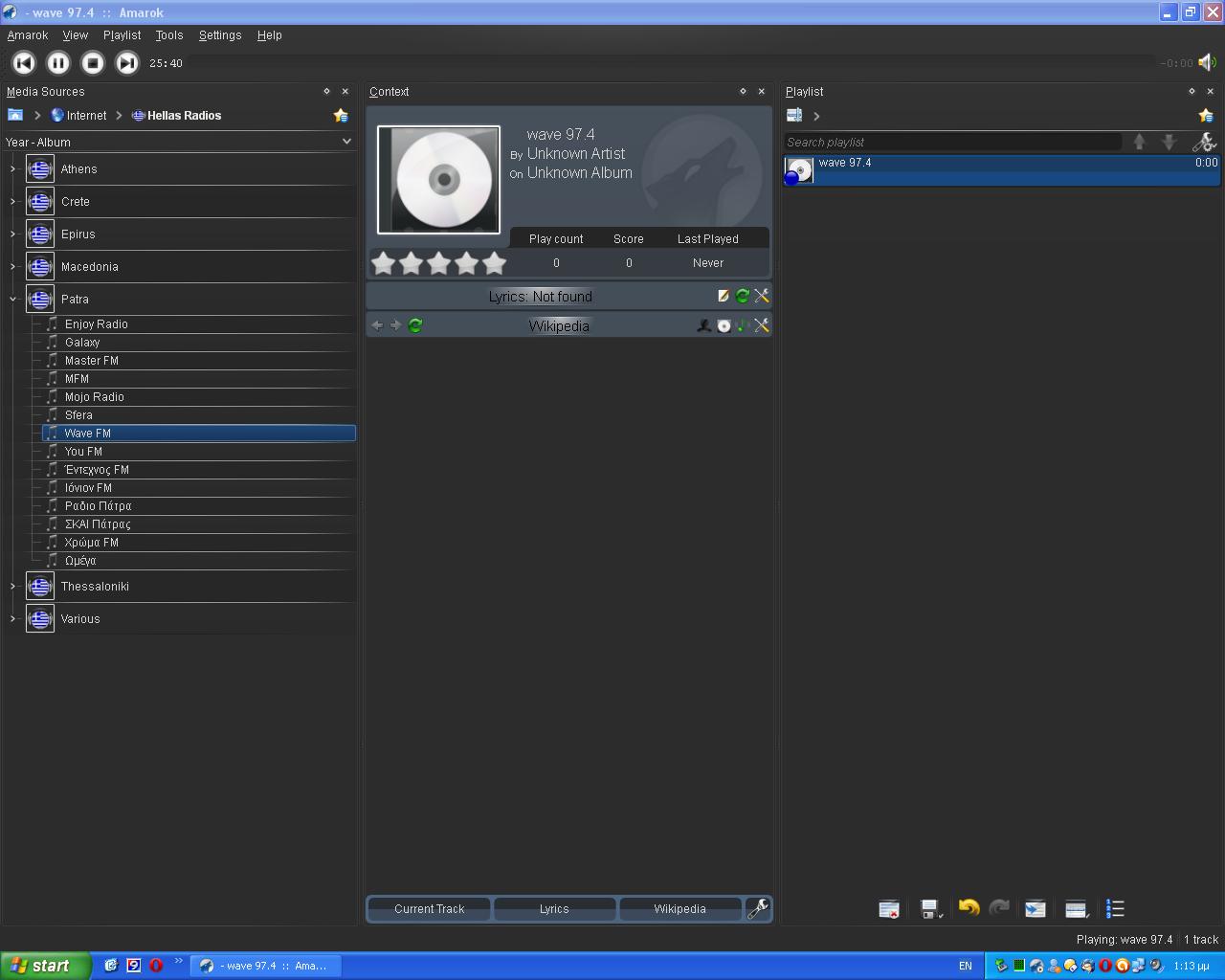Image resolution: width=1225 pixels, height=980 pixels.
Task: Open playlist track progression options
Action: (x=1077, y=909)
